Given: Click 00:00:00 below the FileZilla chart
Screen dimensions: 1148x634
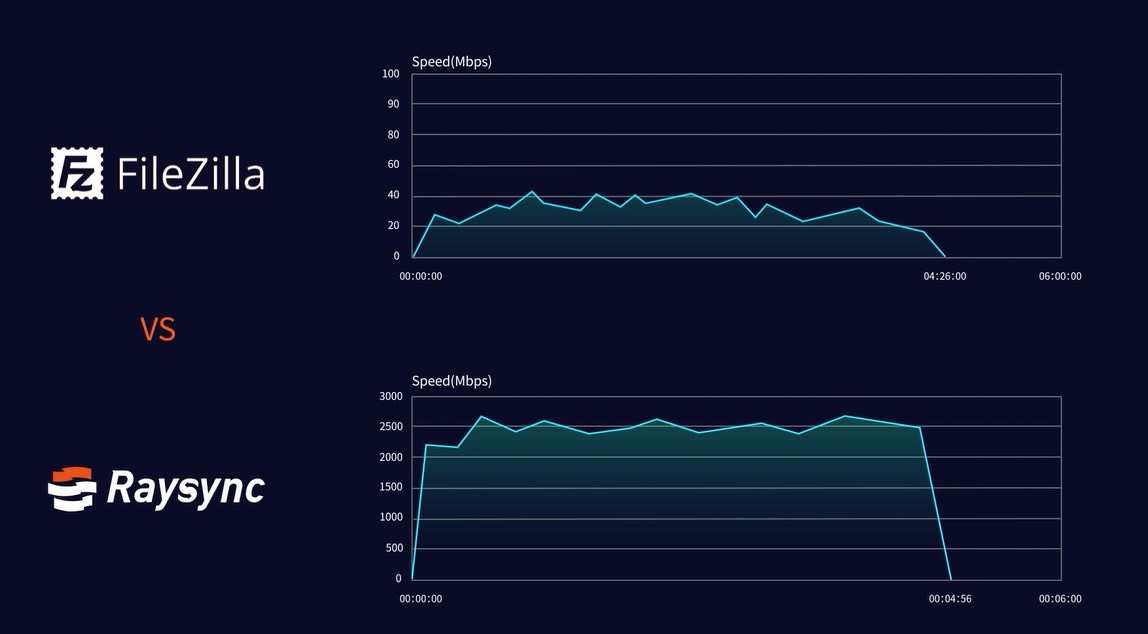Looking at the screenshot, I should 421,276.
